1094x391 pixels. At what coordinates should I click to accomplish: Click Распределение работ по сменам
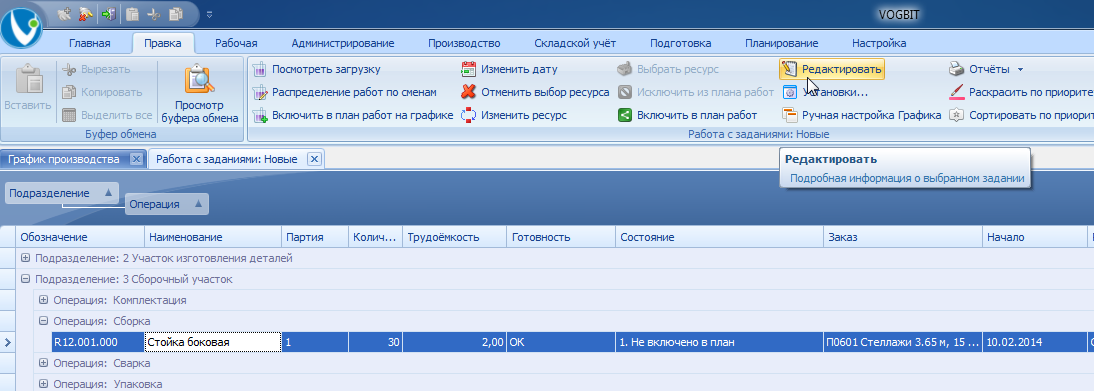[344, 92]
